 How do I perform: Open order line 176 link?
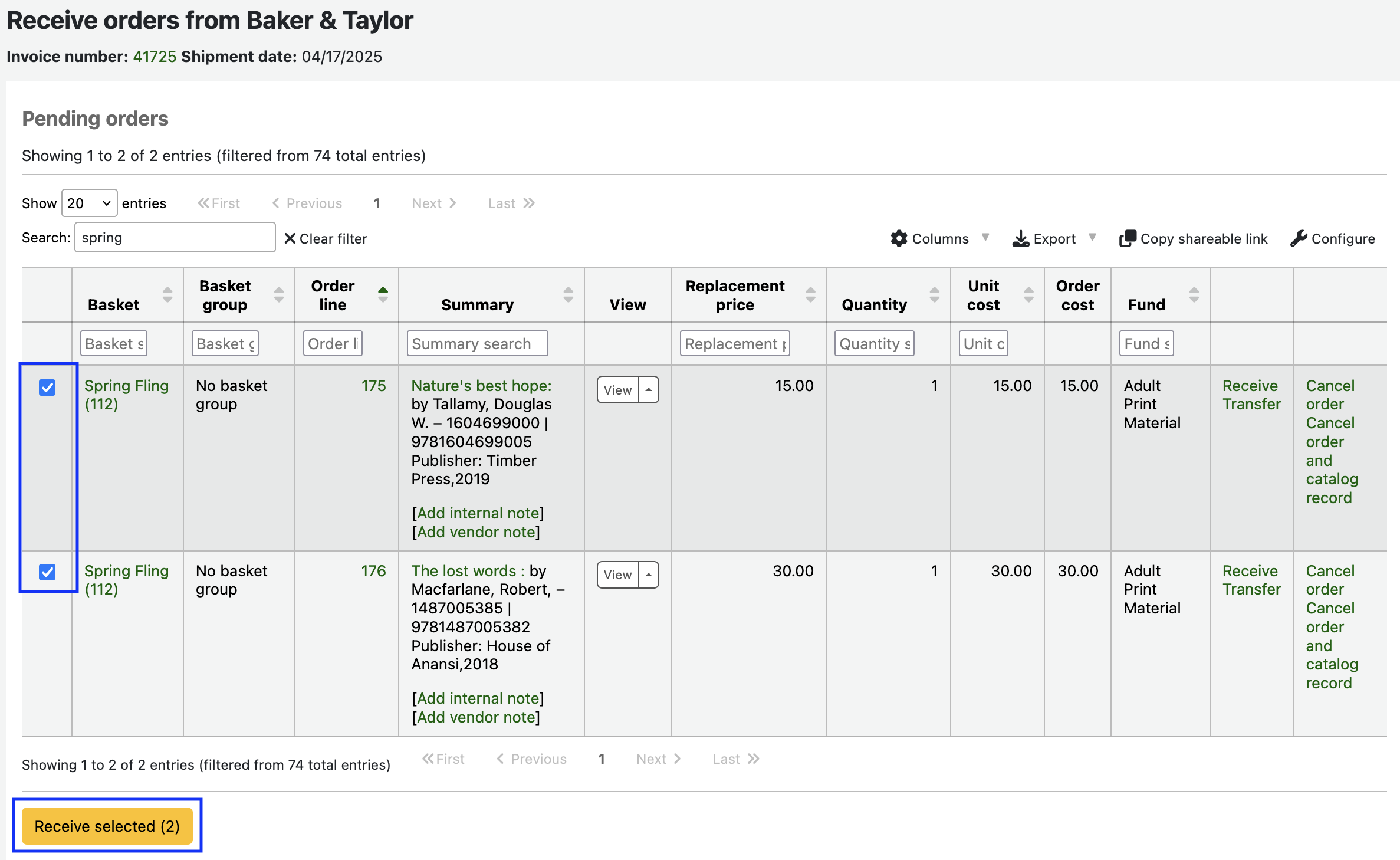(x=373, y=571)
